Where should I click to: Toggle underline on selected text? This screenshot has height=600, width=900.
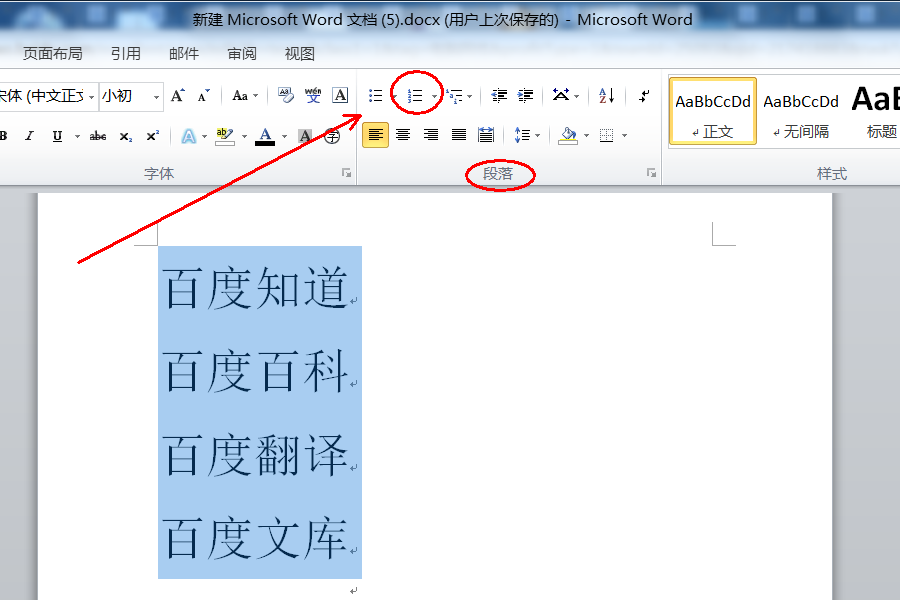pyautogui.click(x=57, y=136)
